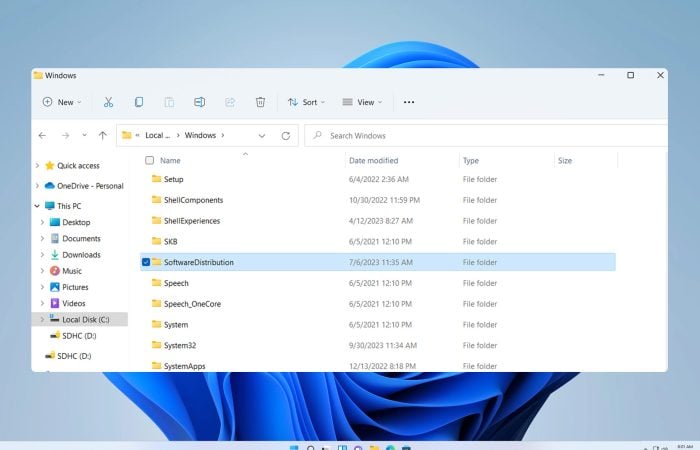Screen dimensions: 700x450
Task: Click the Cut scissors icon
Action: point(108,102)
